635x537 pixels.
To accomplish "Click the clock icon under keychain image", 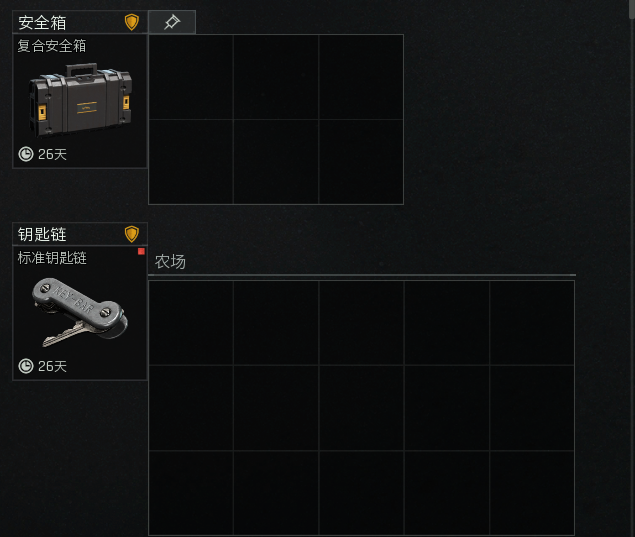I will click(x=26, y=366).
